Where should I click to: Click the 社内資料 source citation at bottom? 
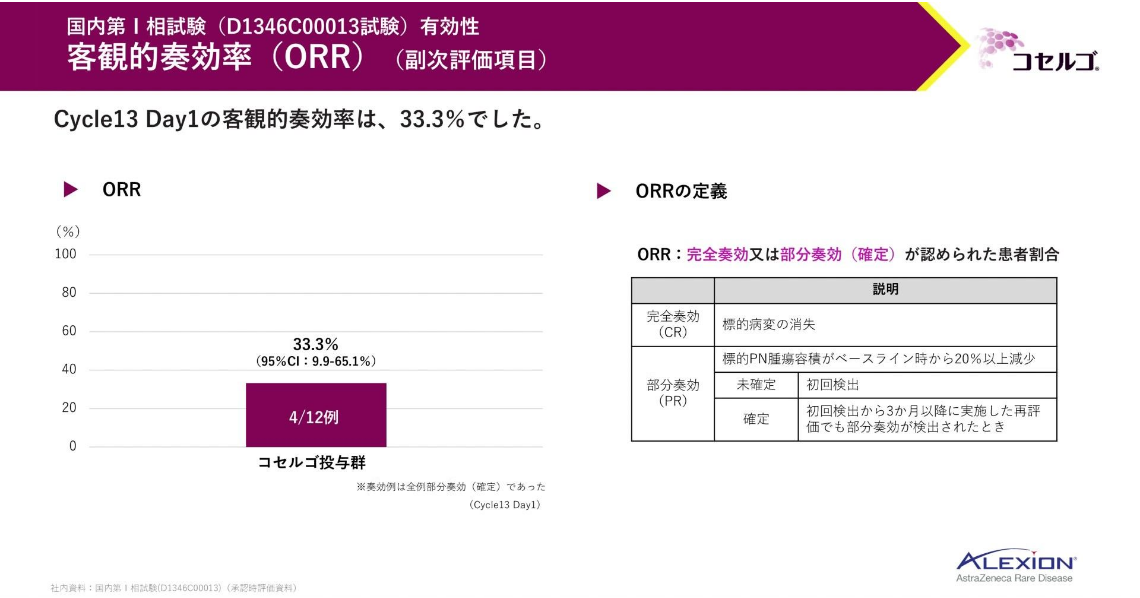pyautogui.click(x=173, y=588)
